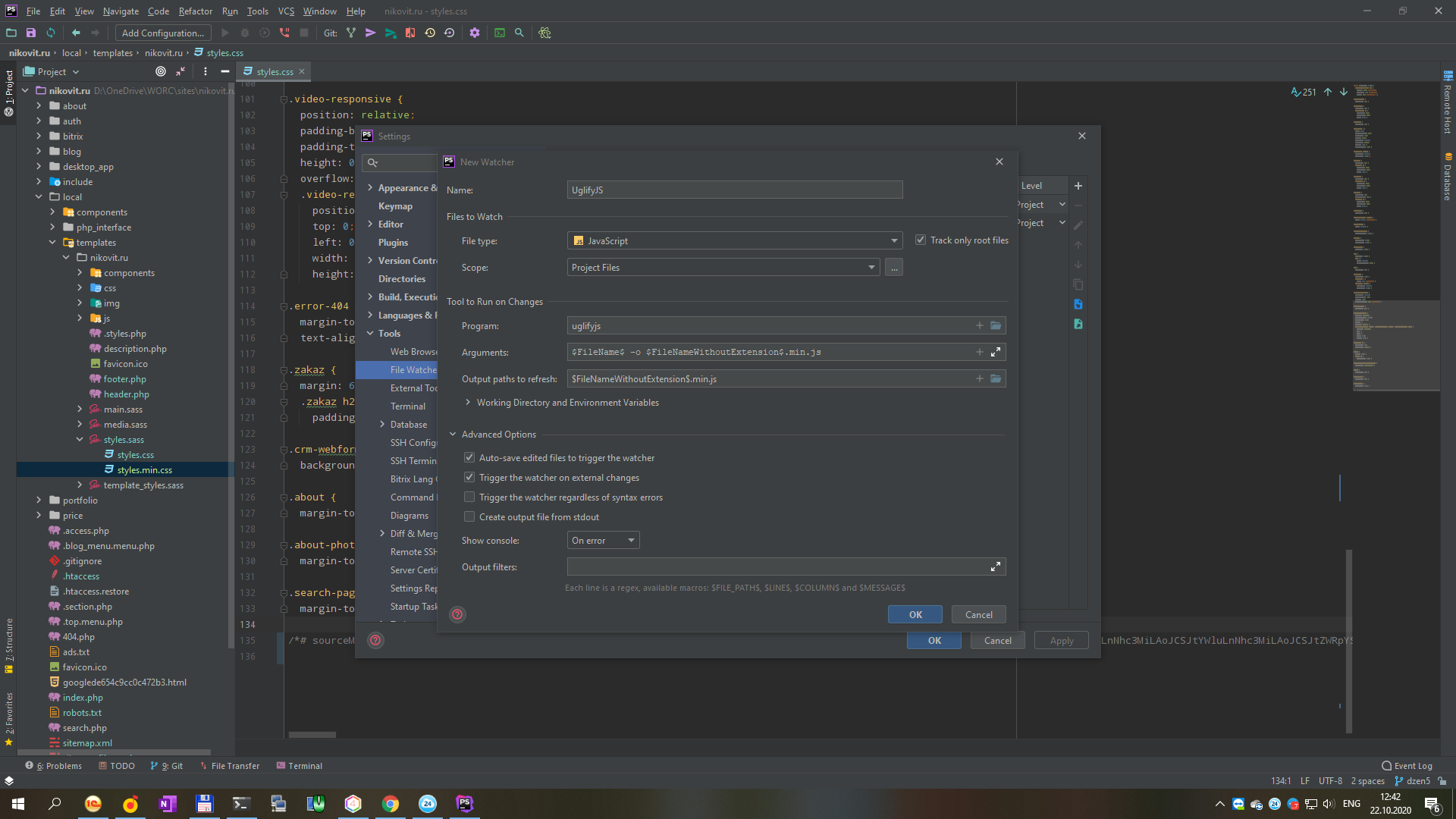Collapse the Advanced Options section
Image resolution: width=1456 pixels, height=819 pixels.
453,434
